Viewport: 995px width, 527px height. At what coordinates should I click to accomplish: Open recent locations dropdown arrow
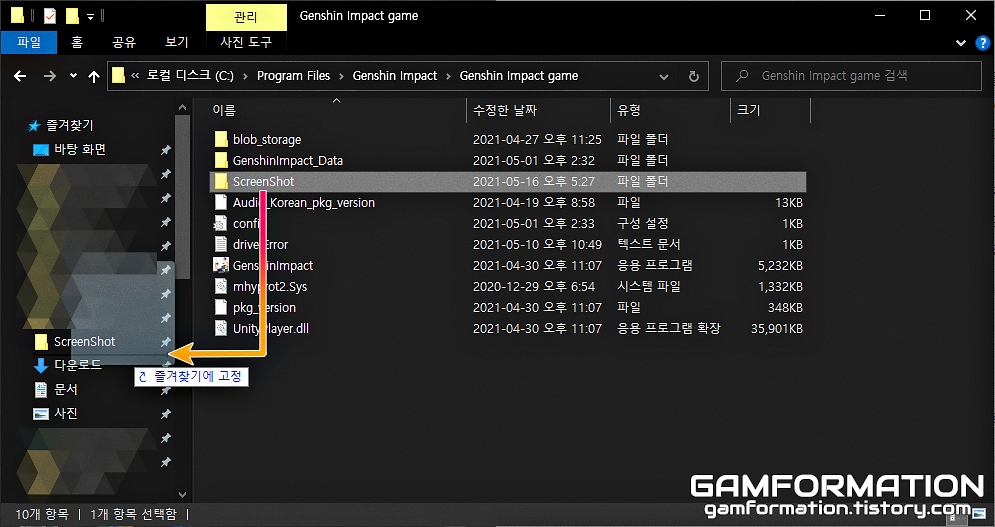(x=73, y=76)
